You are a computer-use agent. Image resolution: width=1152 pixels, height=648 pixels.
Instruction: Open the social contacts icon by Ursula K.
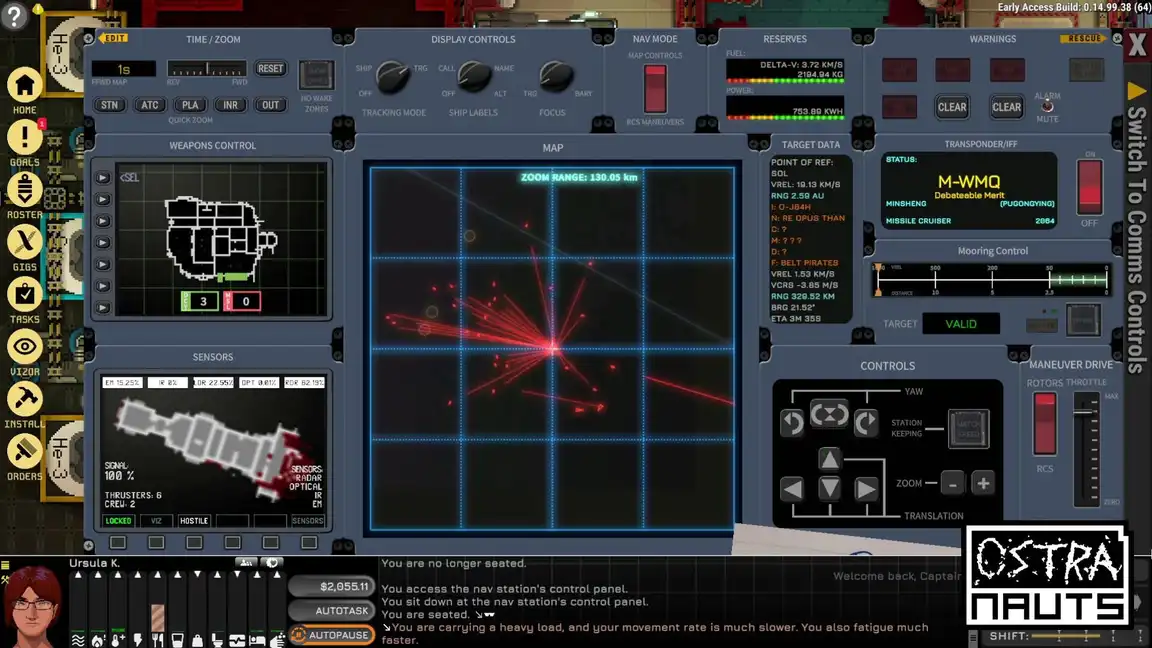tap(246, 562)
